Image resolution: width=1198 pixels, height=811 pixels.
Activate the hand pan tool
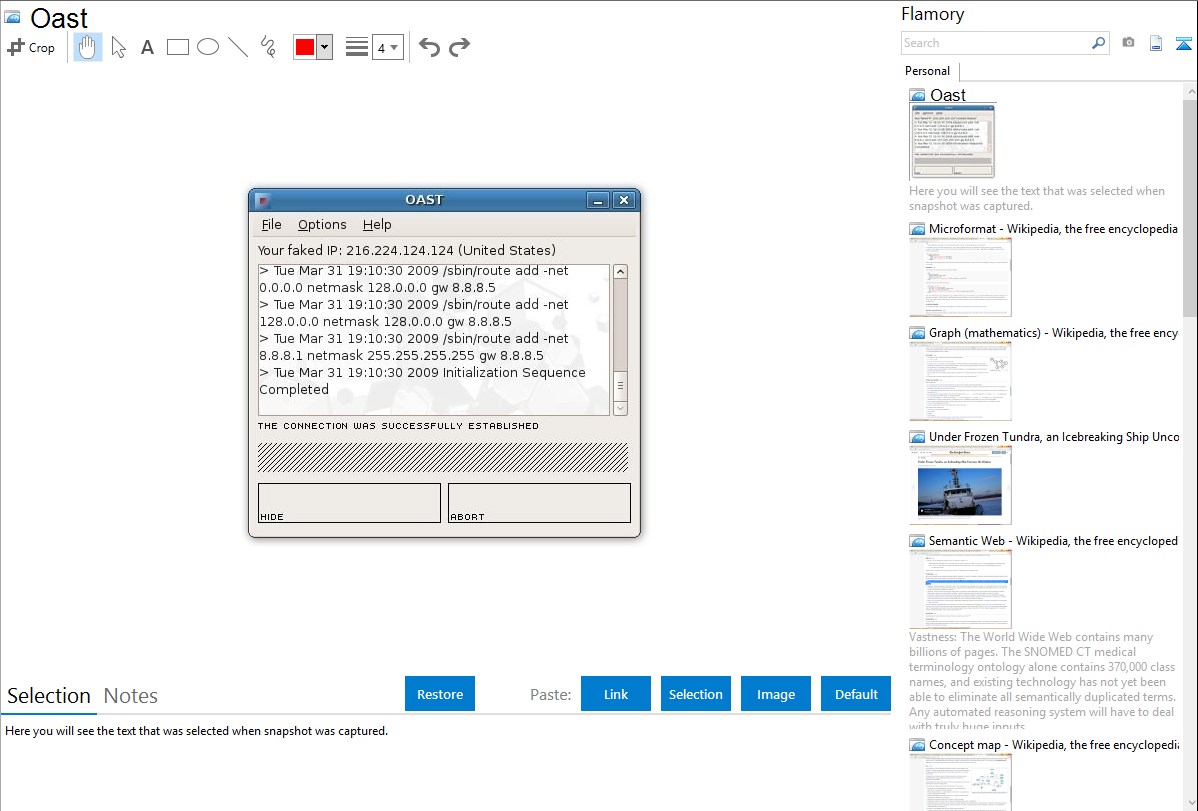[x=87, y=47]
